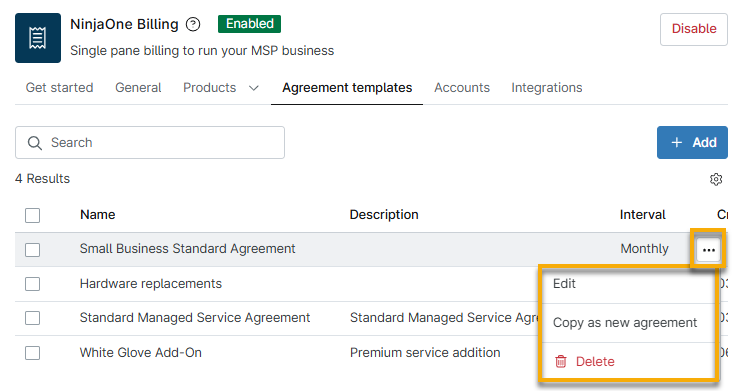This screenshot has width=732, height=391.
Task: Select Copy as new agreement
Action: click(x=628, y=323)
